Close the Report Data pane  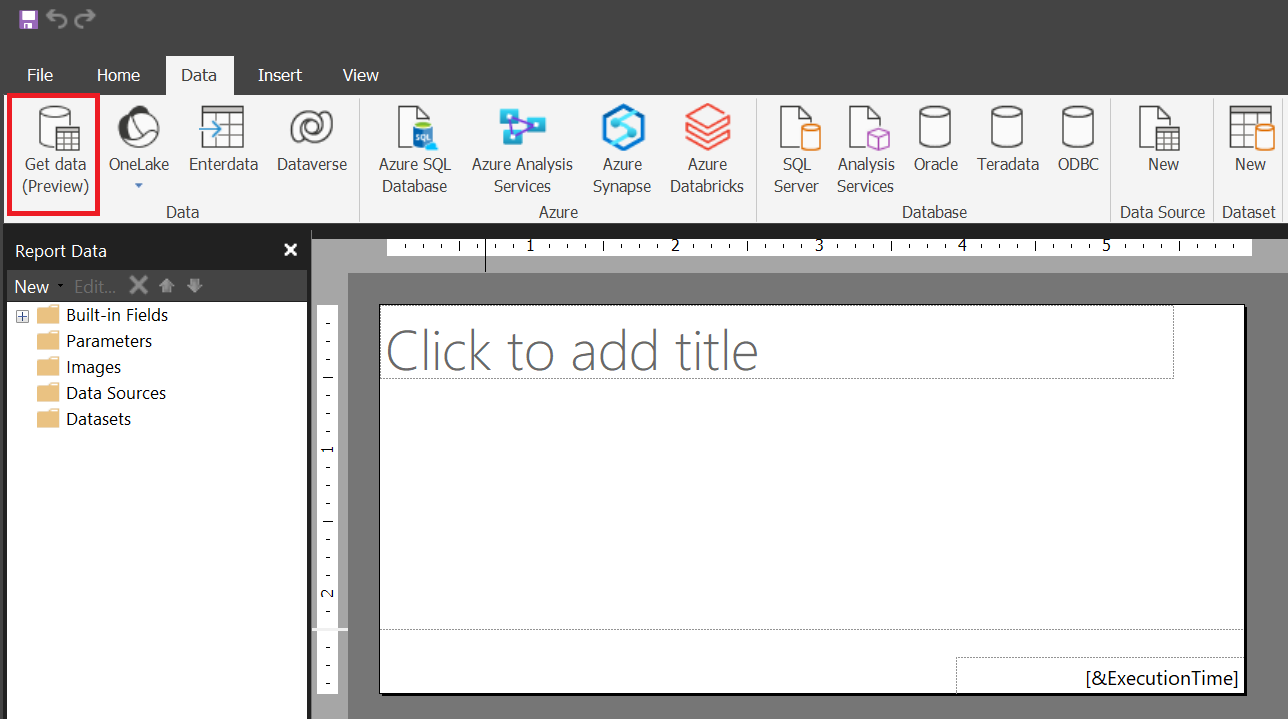point(291,250)
